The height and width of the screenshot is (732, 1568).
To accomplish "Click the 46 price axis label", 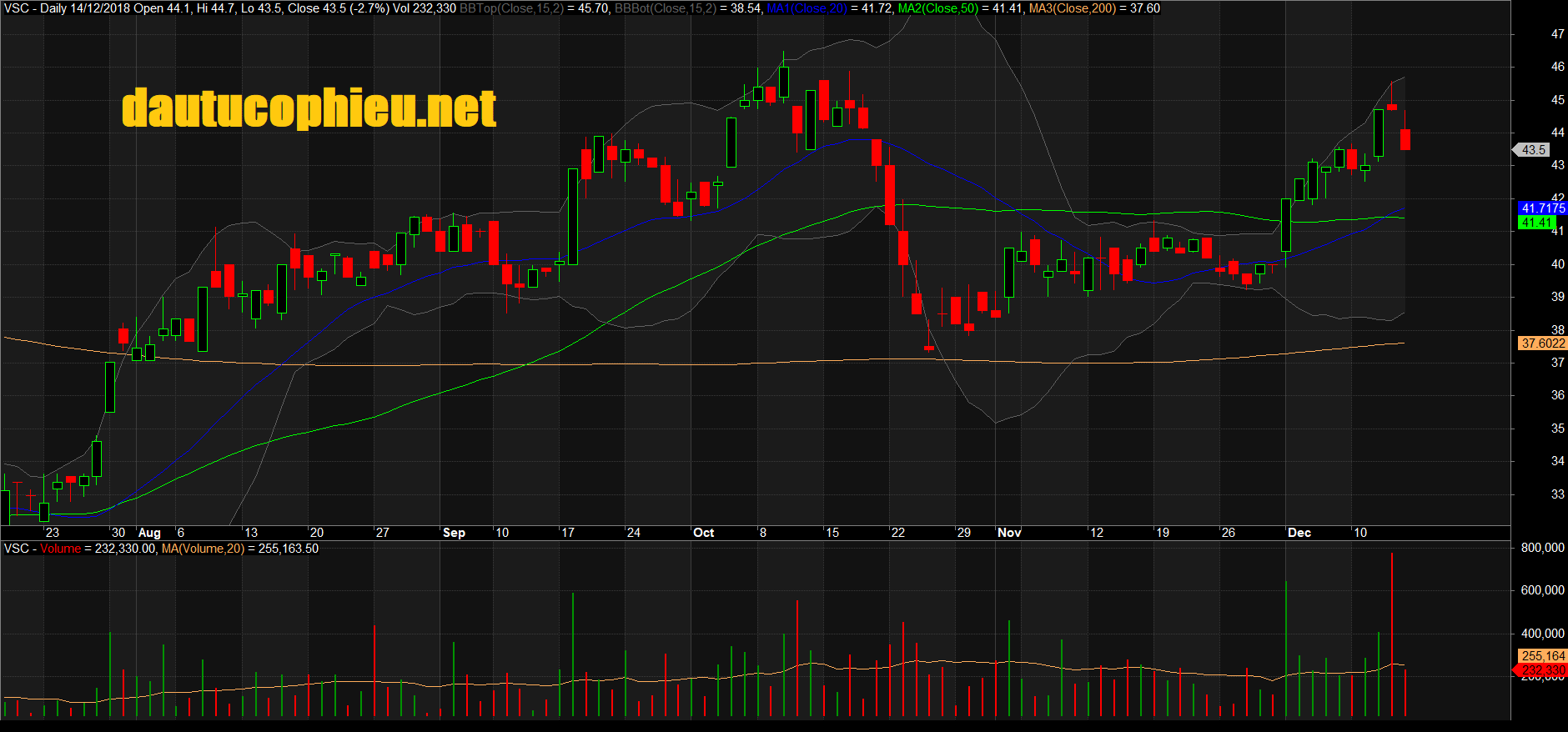I will 1557,67.
